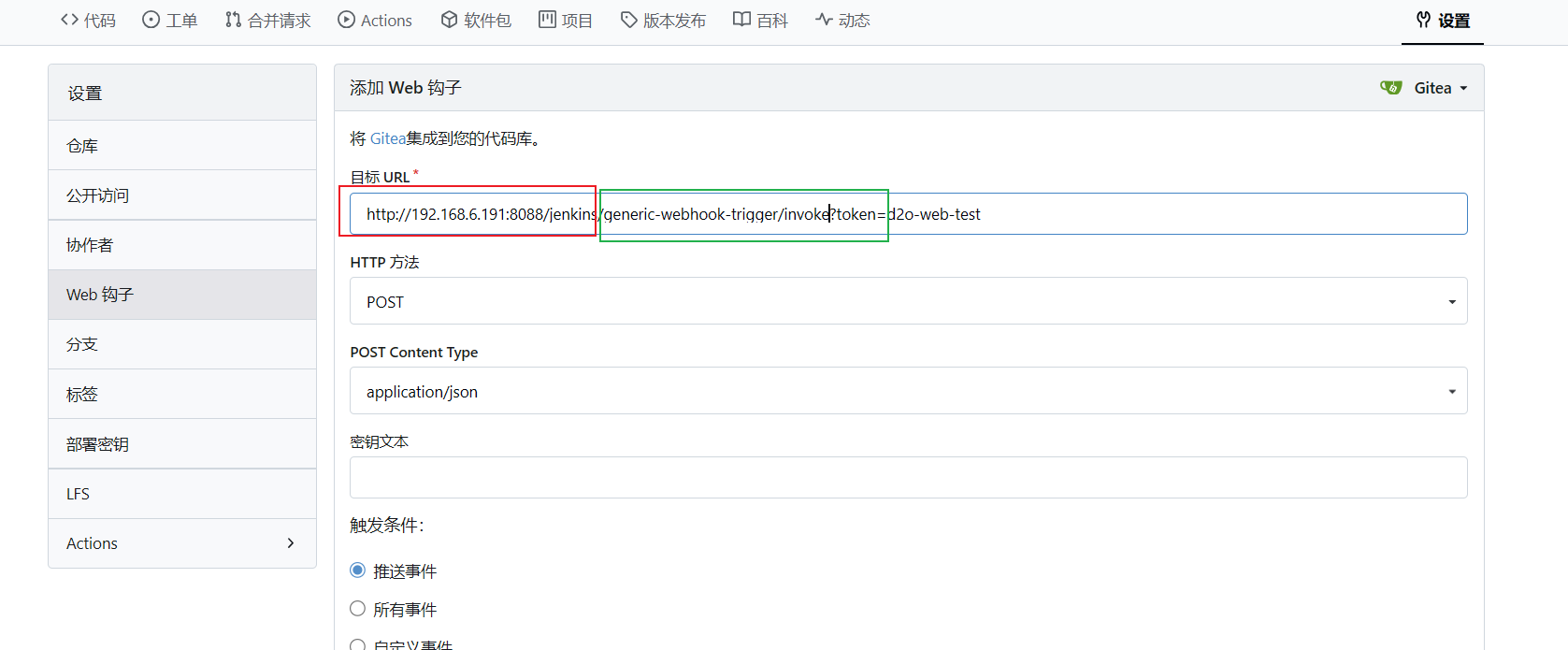
Task: Select LFS in the settings sidebar
Action: pos(182,494)
